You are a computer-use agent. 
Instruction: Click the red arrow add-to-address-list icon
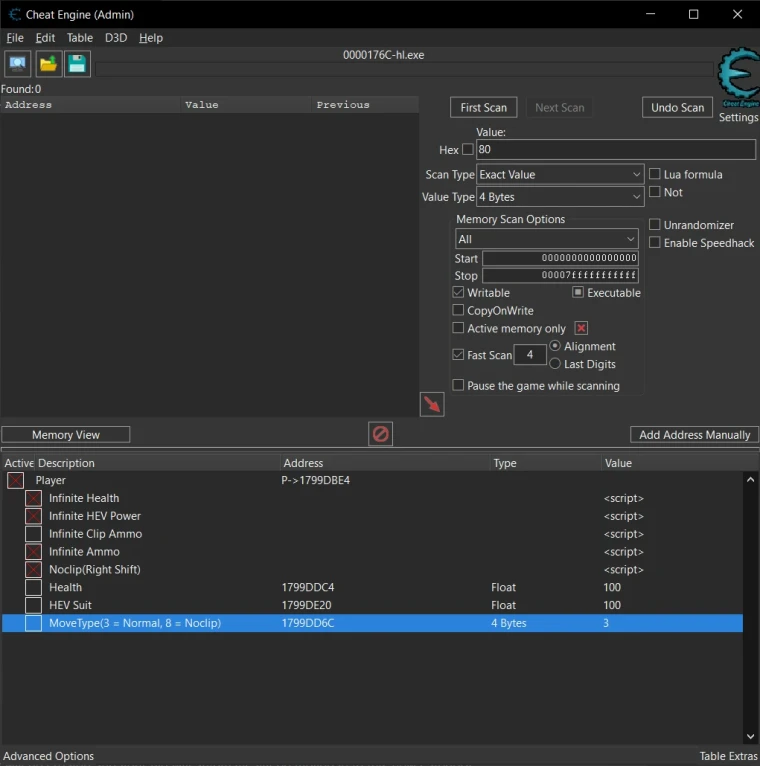[432, 404]
